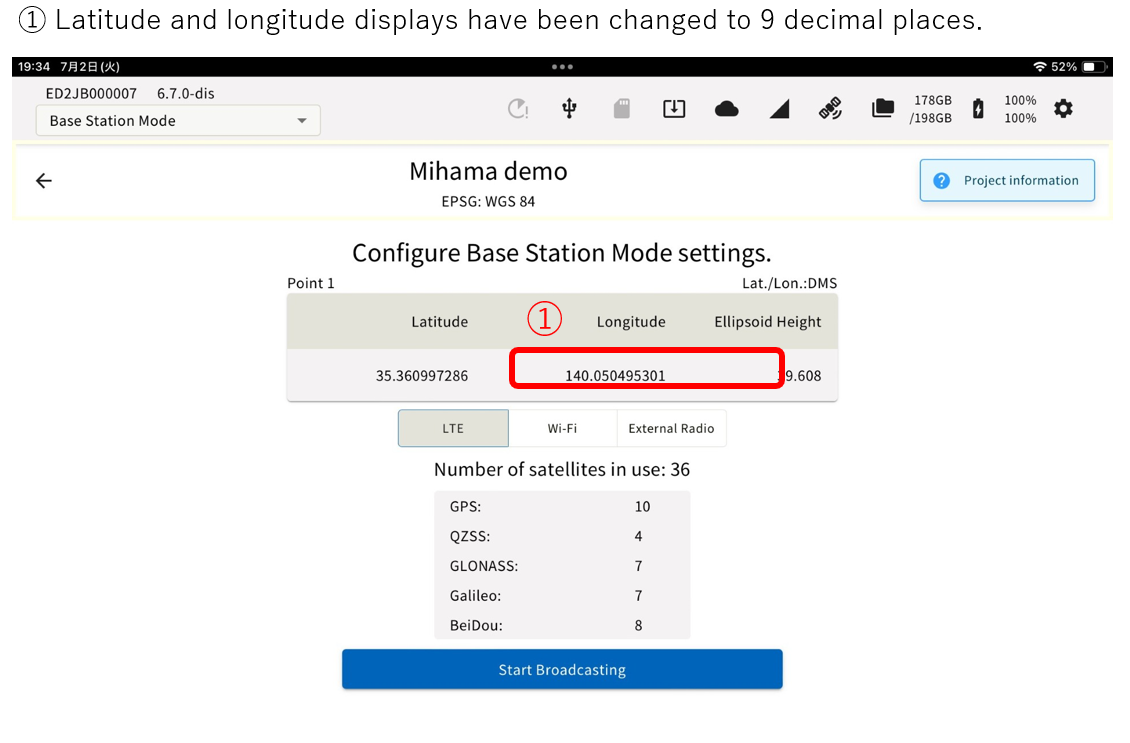
Task: Tap the QZSS satellite count row
Action: pyautogui.click(x=562, y=536)
